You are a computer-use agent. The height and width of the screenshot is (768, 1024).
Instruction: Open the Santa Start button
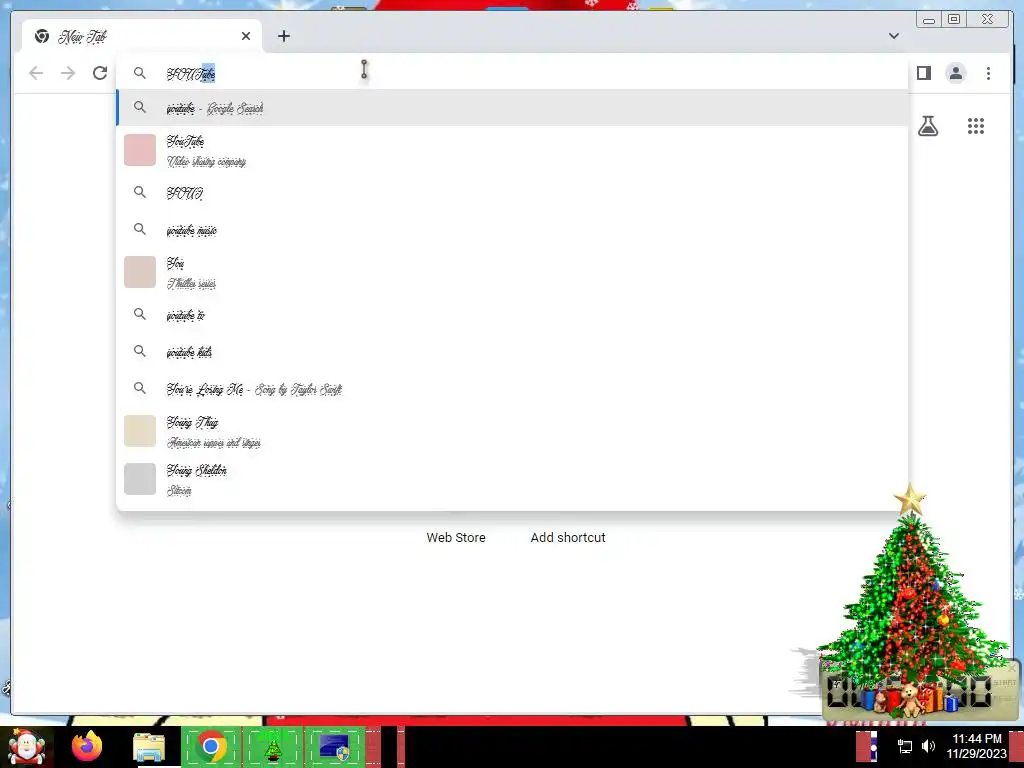[x=26, y=747]
